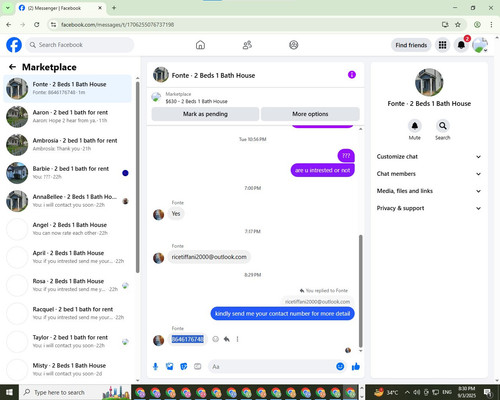Click the conversation list scrollbar

click(x=138, y=177)
